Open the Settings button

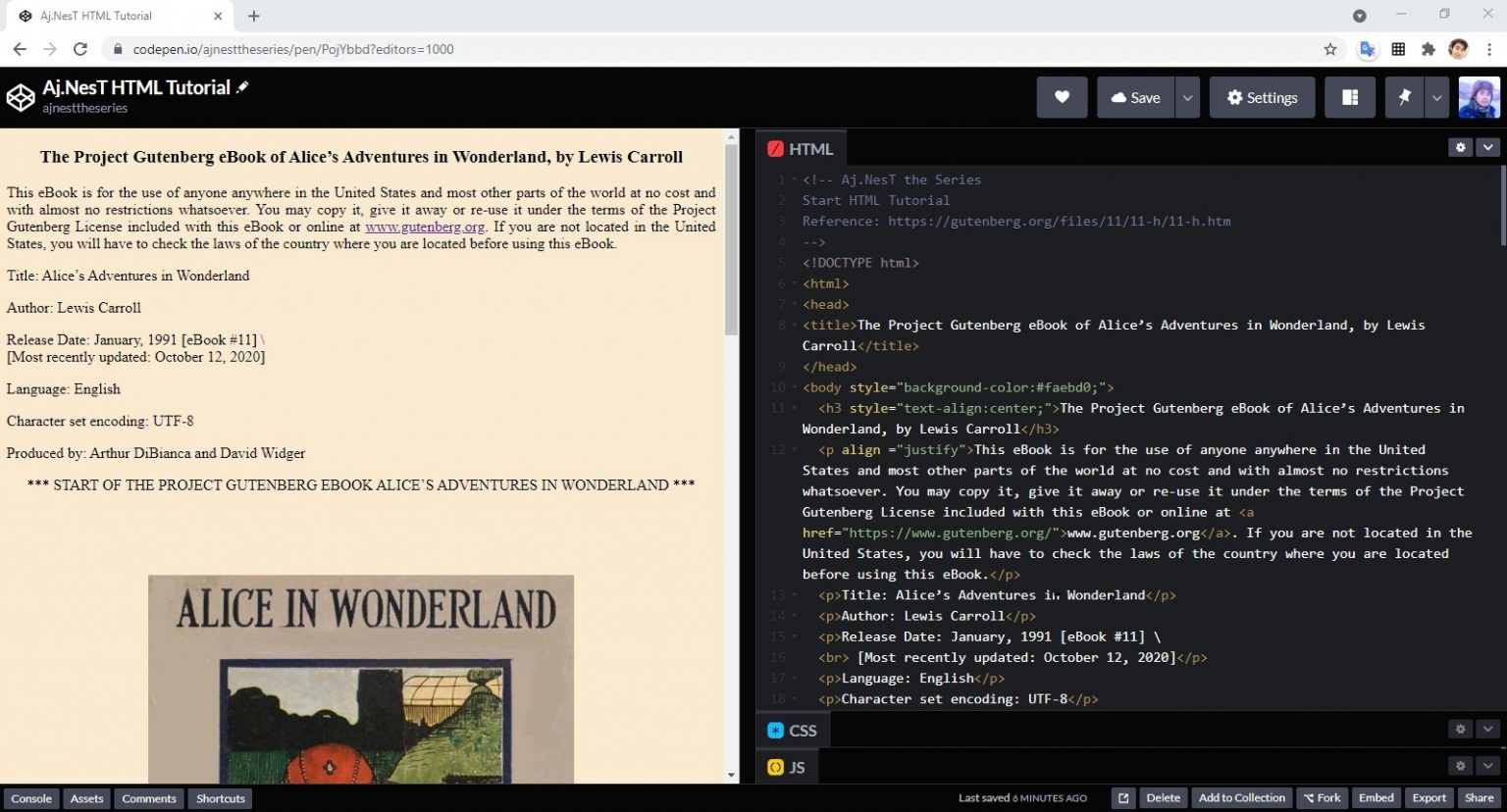tap(1262, 97)
